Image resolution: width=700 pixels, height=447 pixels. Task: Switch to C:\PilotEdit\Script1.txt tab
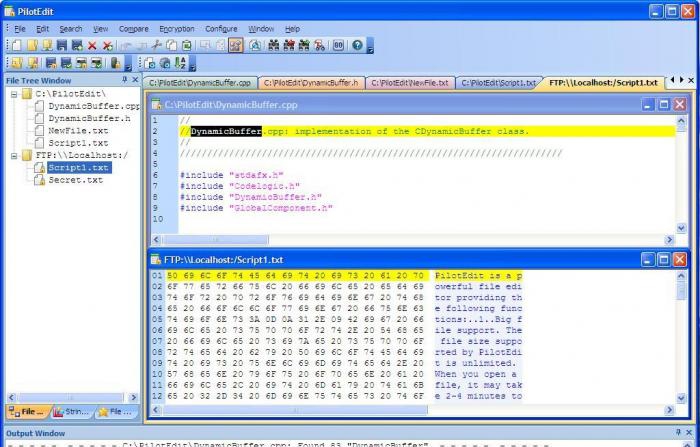[x=498, y=83]
